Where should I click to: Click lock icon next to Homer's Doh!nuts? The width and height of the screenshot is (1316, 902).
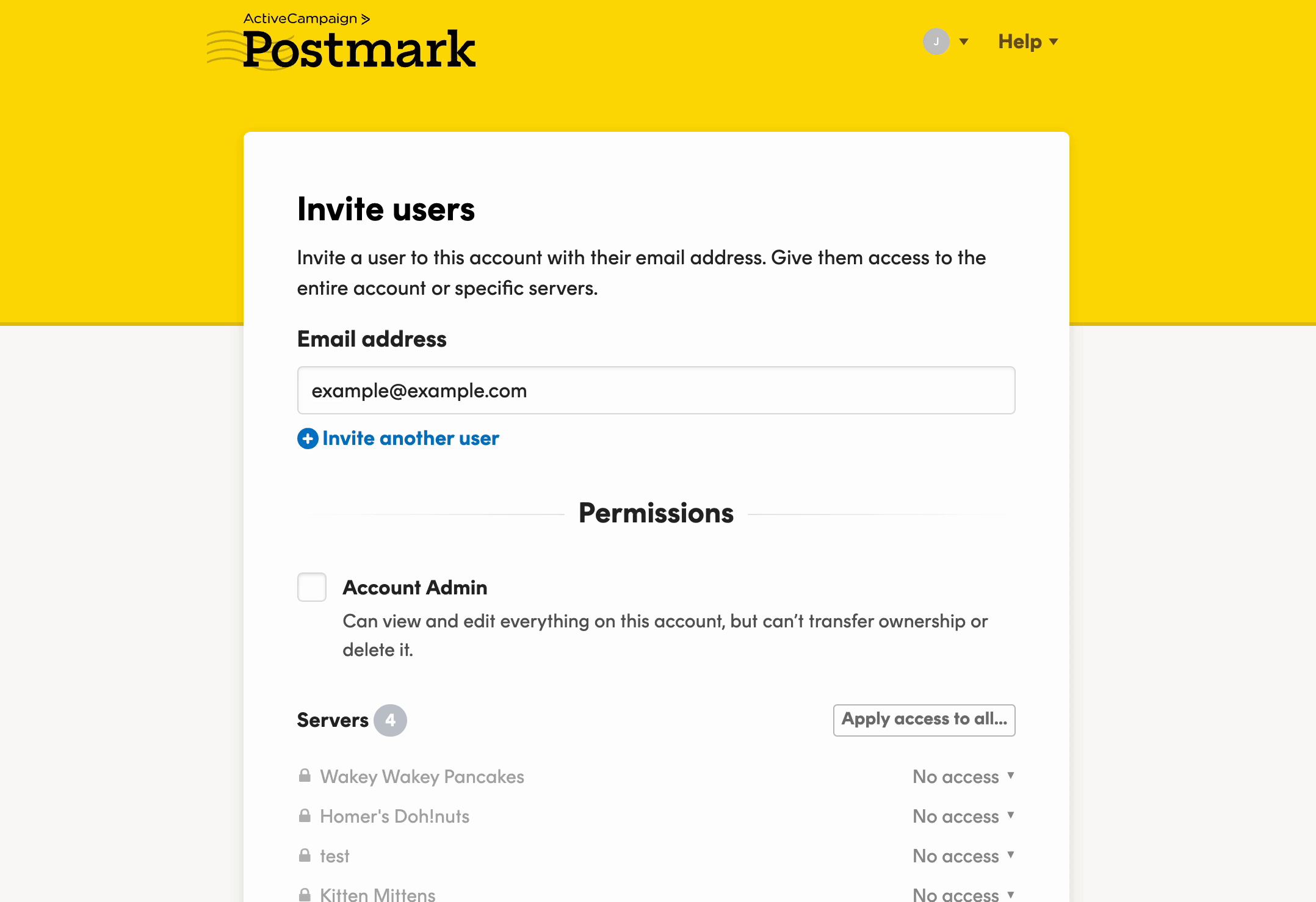tap(305, 815)
